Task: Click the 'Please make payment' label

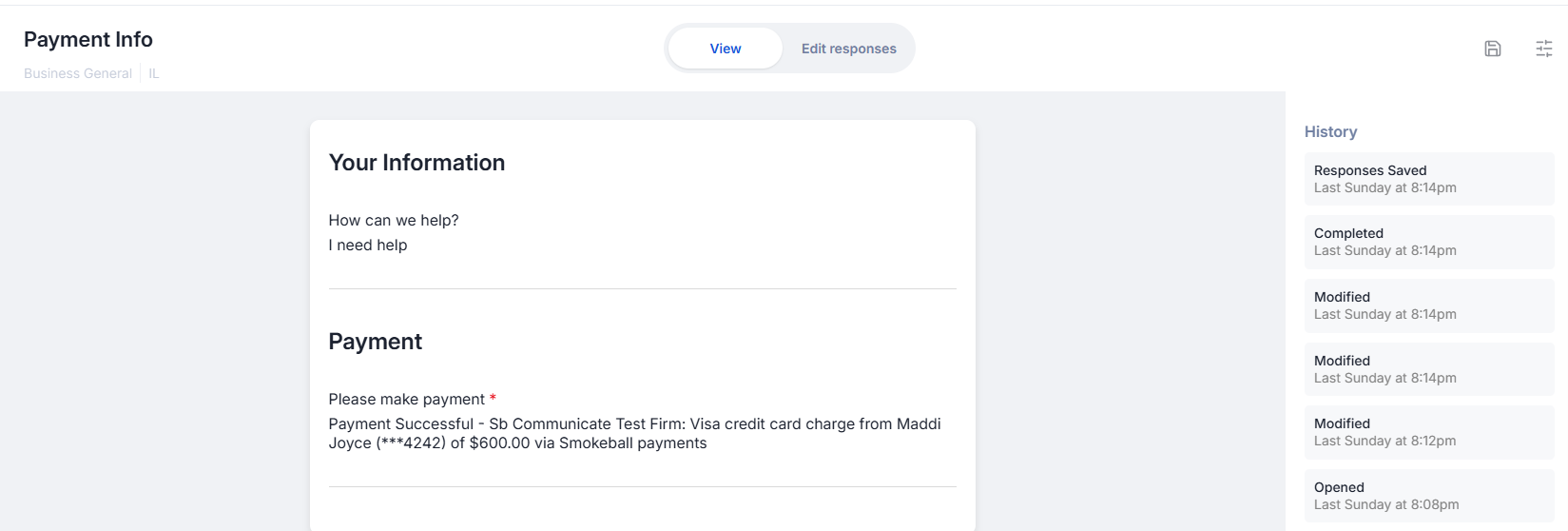Action: 407,399
